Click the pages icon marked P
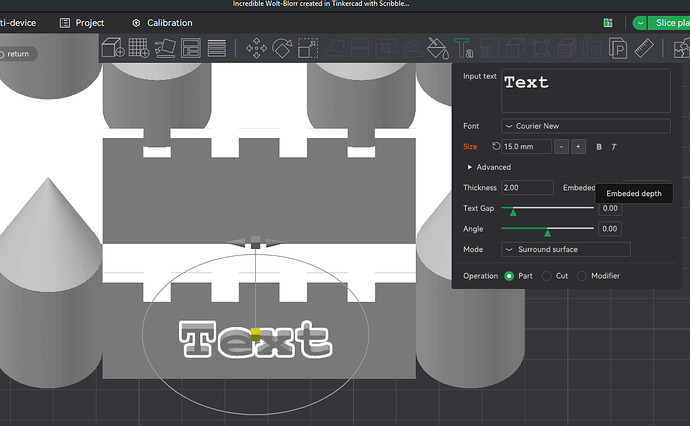The image size is (690, 426). tap(618, 48)
